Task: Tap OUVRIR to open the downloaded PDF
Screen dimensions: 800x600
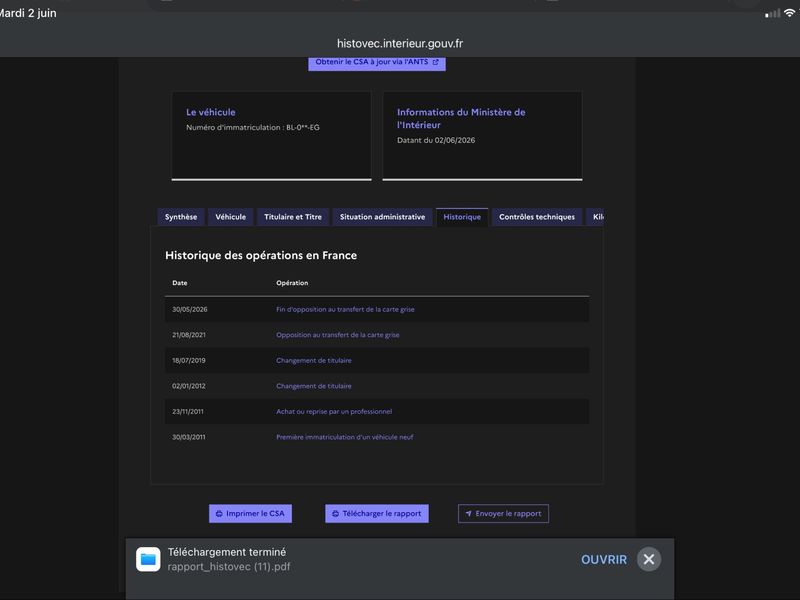Action: click(604, 560)
